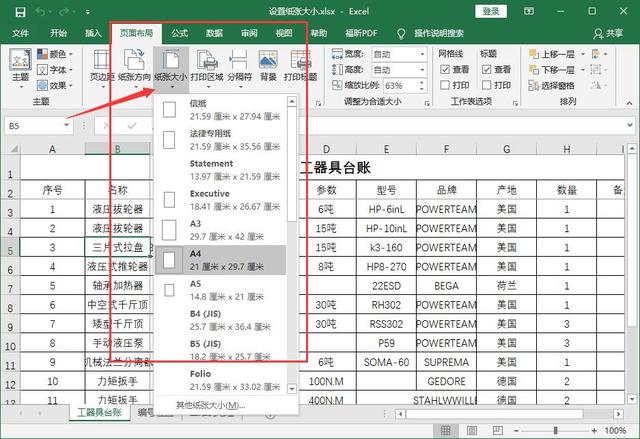The height and width of the screenshot is (439, 640).
Task: Click Bring Forward (上移一层)
Action: tap(551, 54)
